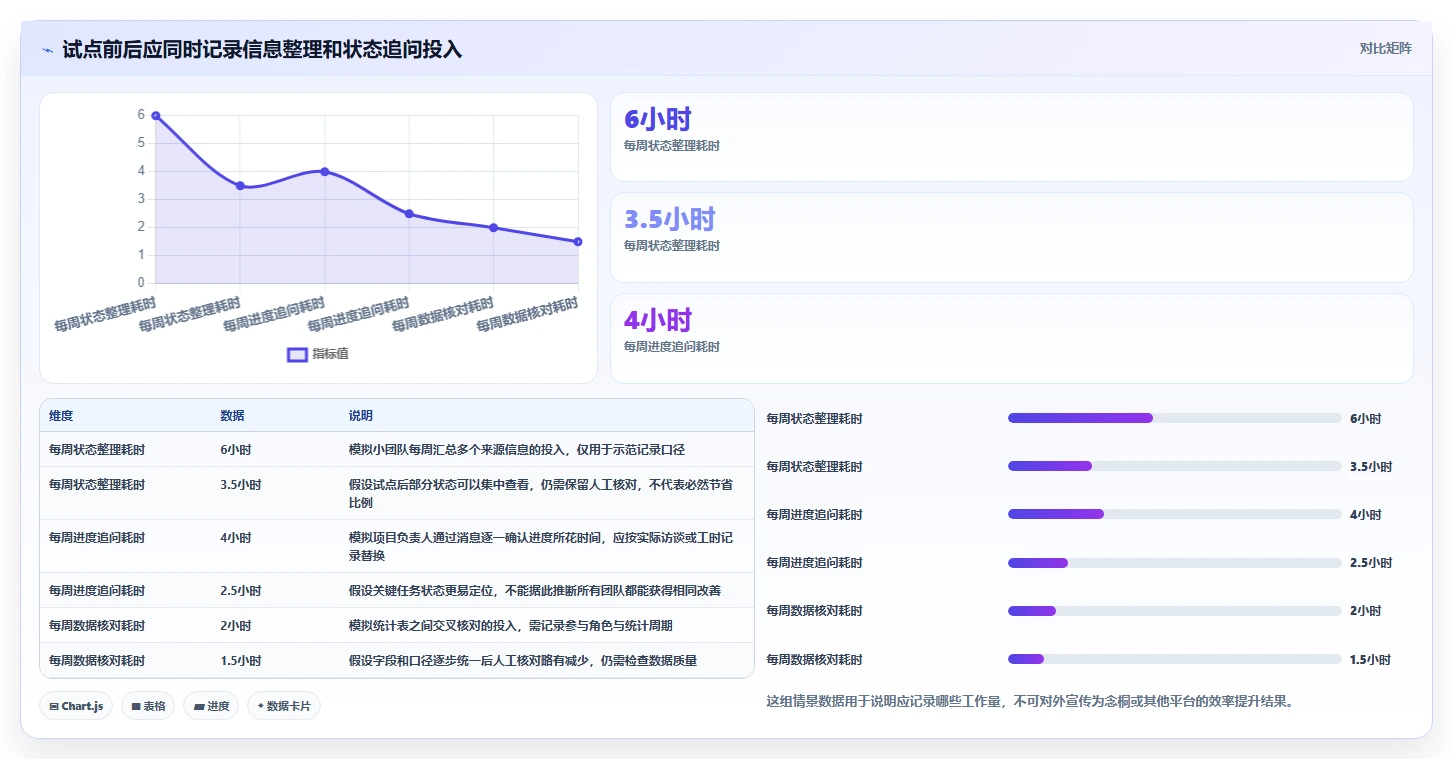
Task: Click description starting 假设关键任务状态更易定位
Action: pos(535,591)
